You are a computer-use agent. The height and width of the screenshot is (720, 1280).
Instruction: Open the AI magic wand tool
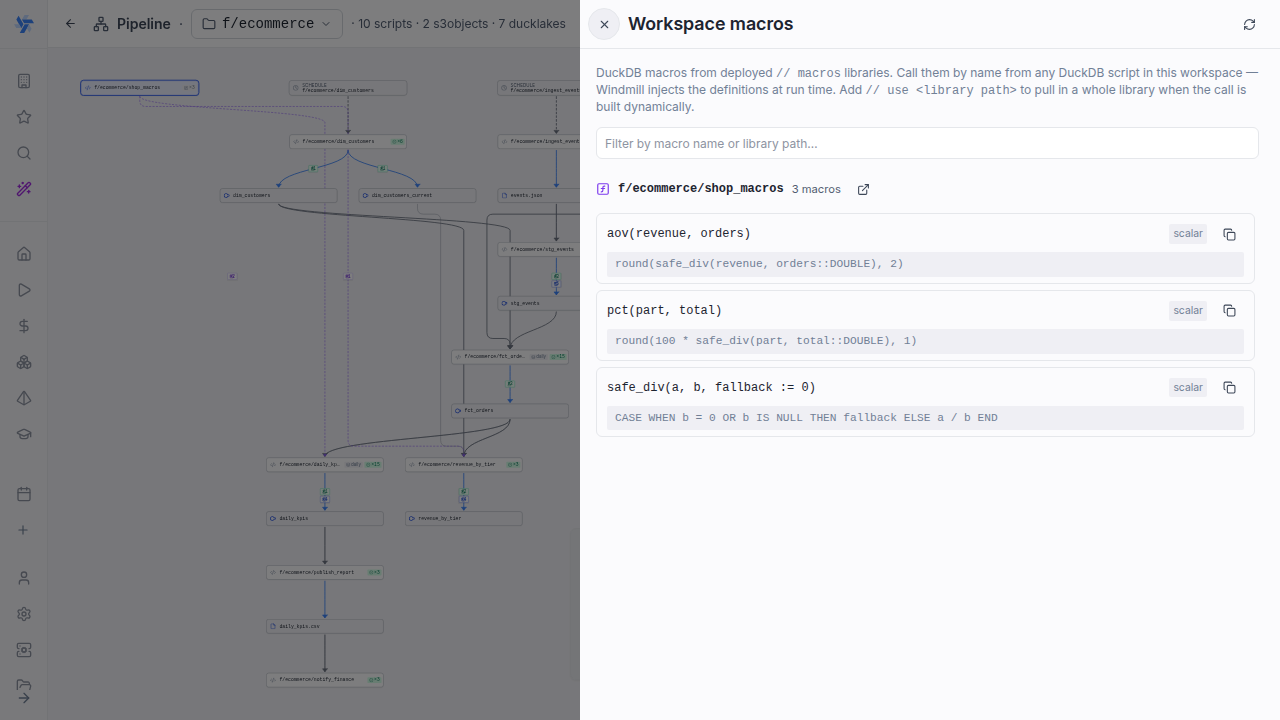24,189
